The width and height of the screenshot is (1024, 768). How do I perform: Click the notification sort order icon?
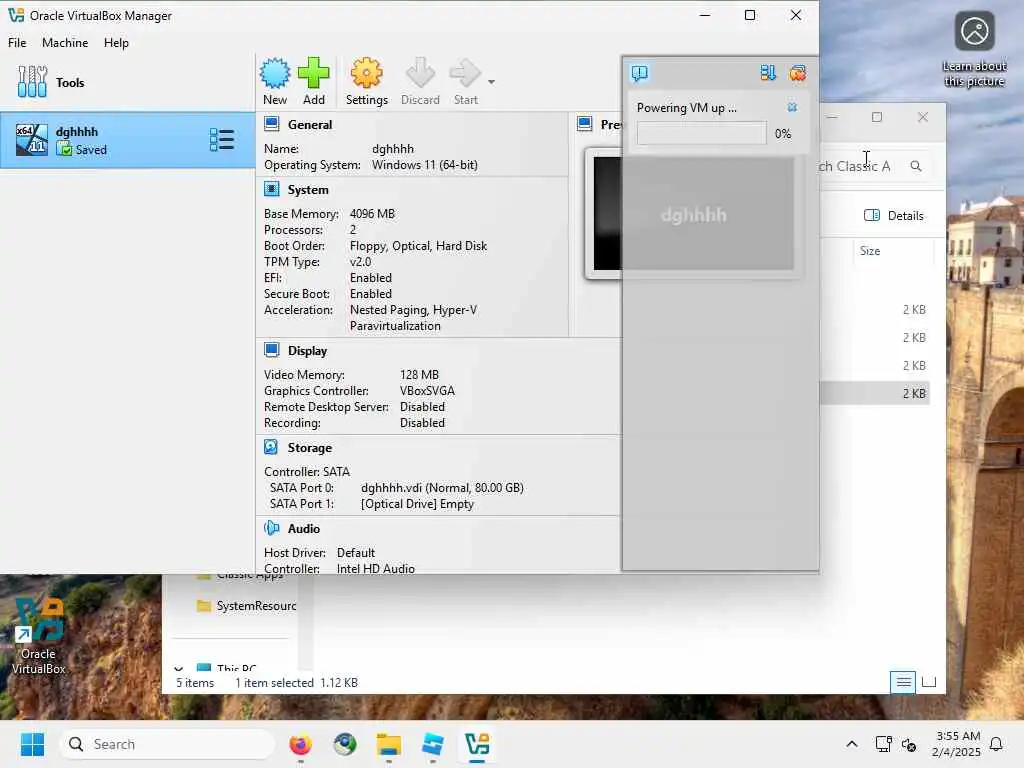(x=768, y=73)
